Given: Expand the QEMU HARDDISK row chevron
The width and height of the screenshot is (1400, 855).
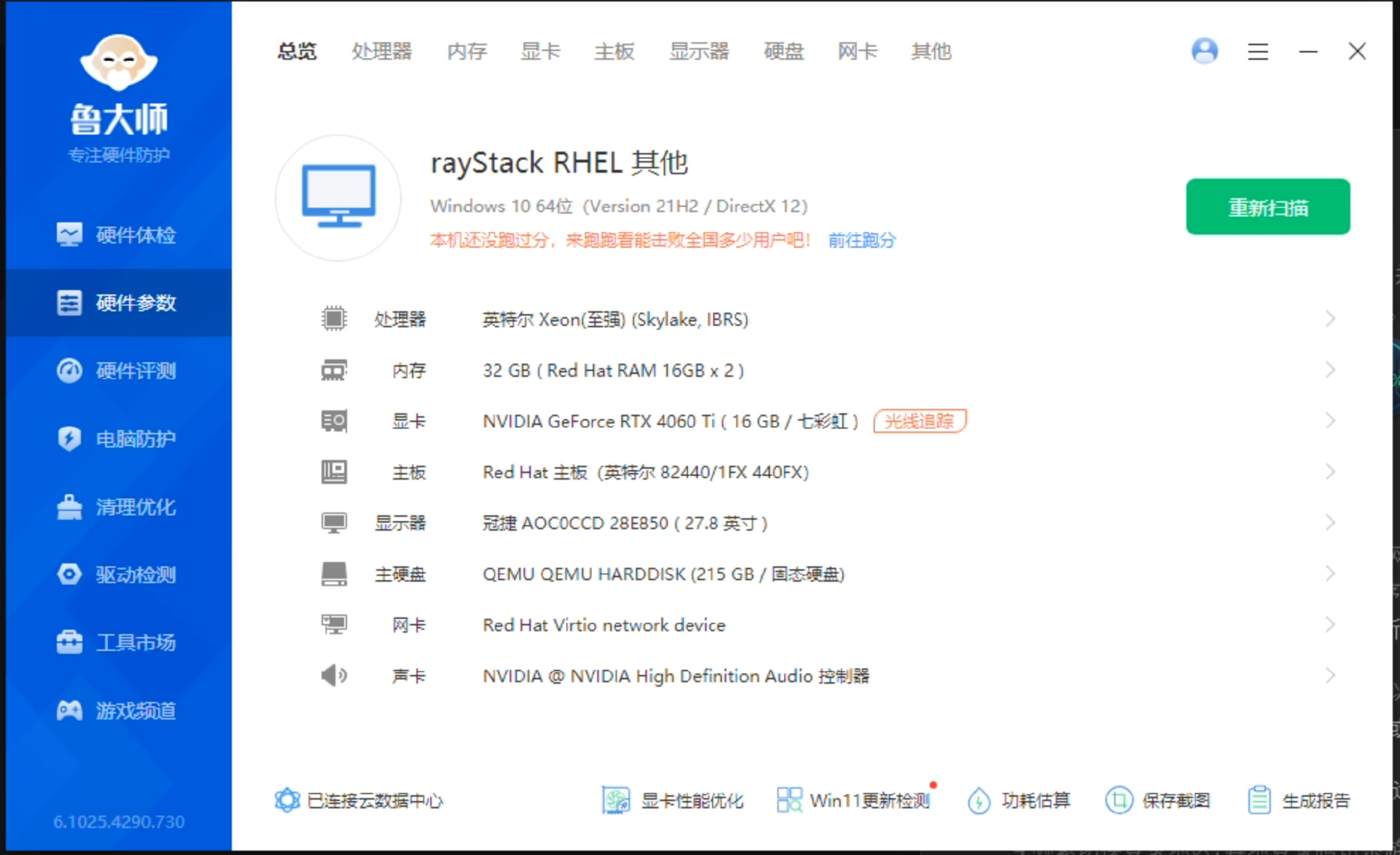Looking at the screenshot, I should tap(1330, 574).
